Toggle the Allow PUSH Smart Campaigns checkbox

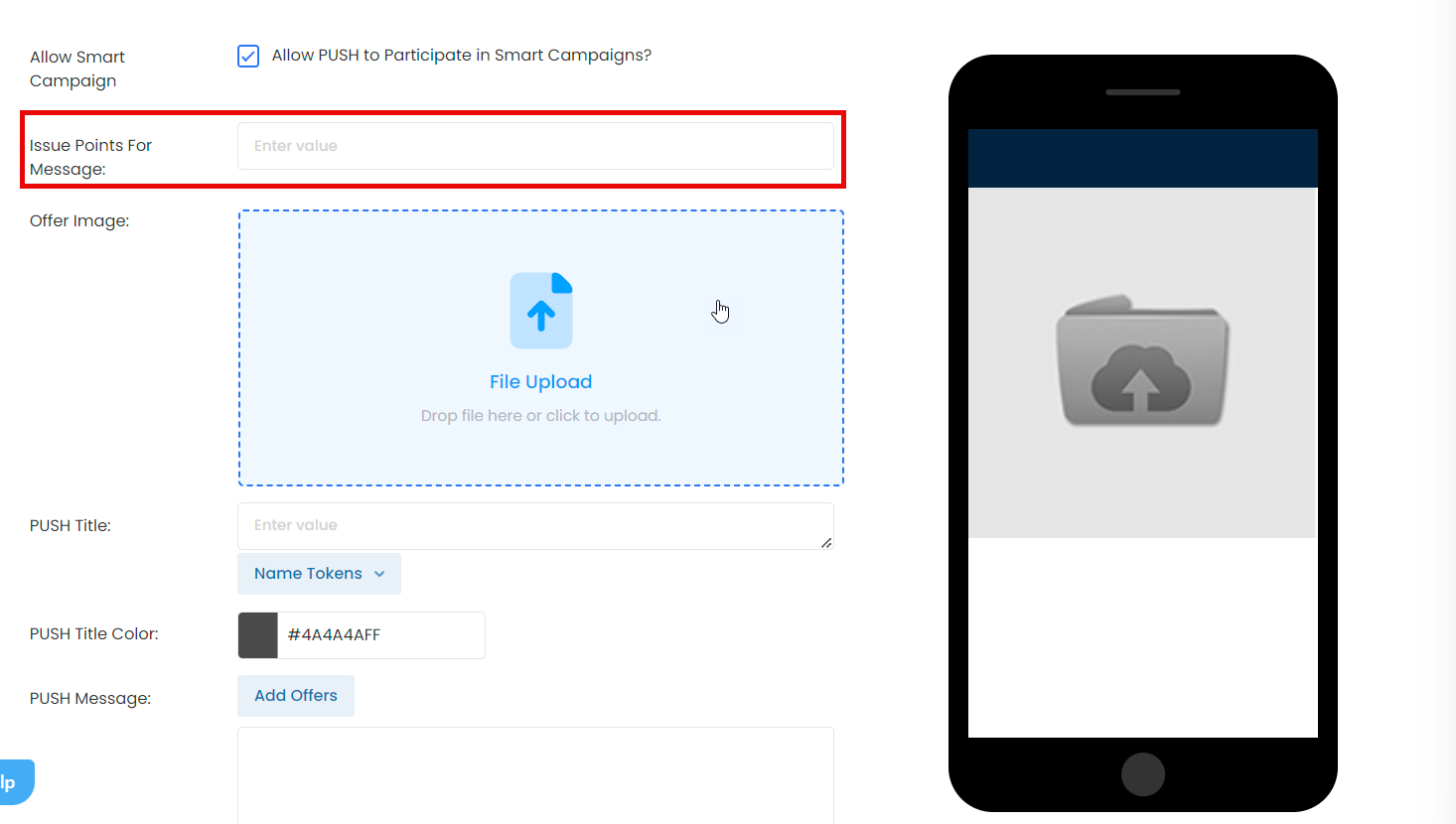click(248, 56)
